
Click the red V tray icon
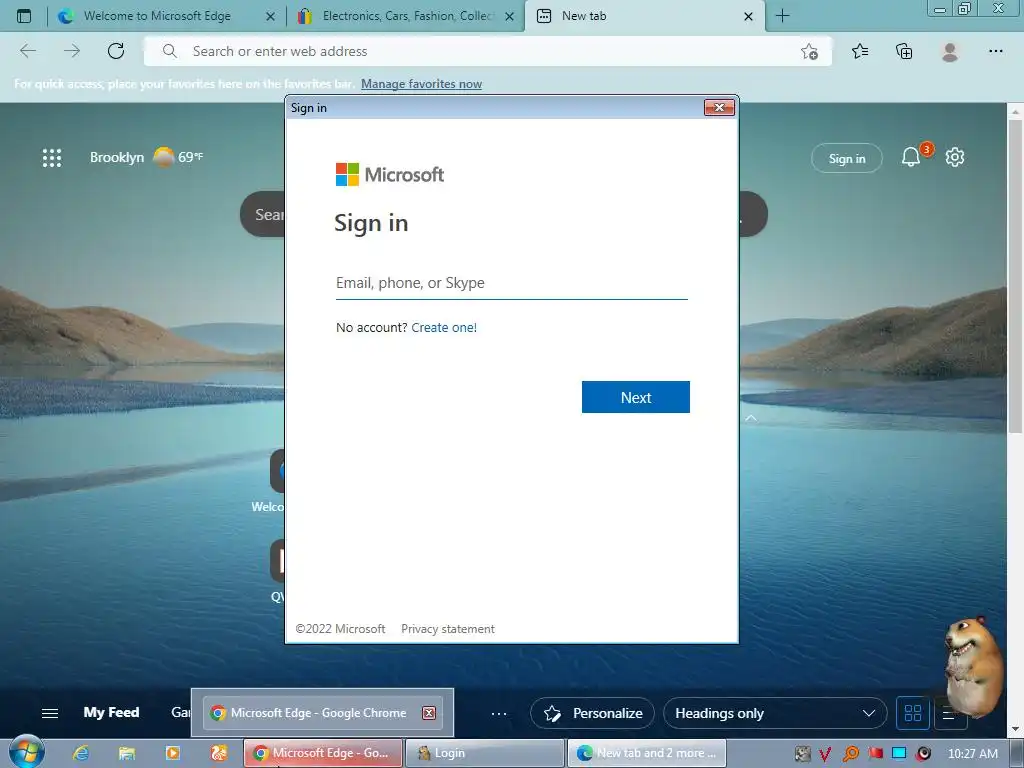click(825, 754)
